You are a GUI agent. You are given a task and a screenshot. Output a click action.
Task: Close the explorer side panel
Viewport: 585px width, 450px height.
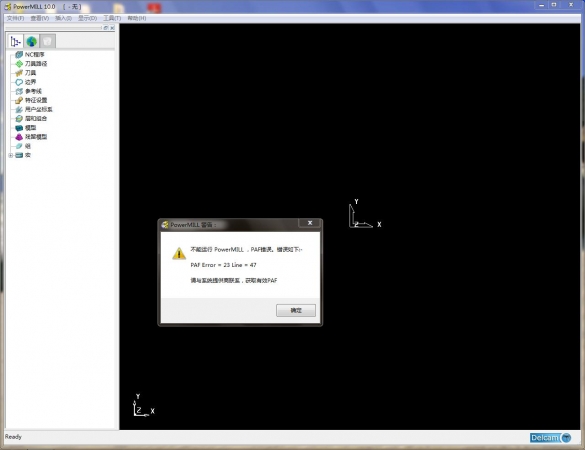tap(112, 28)
